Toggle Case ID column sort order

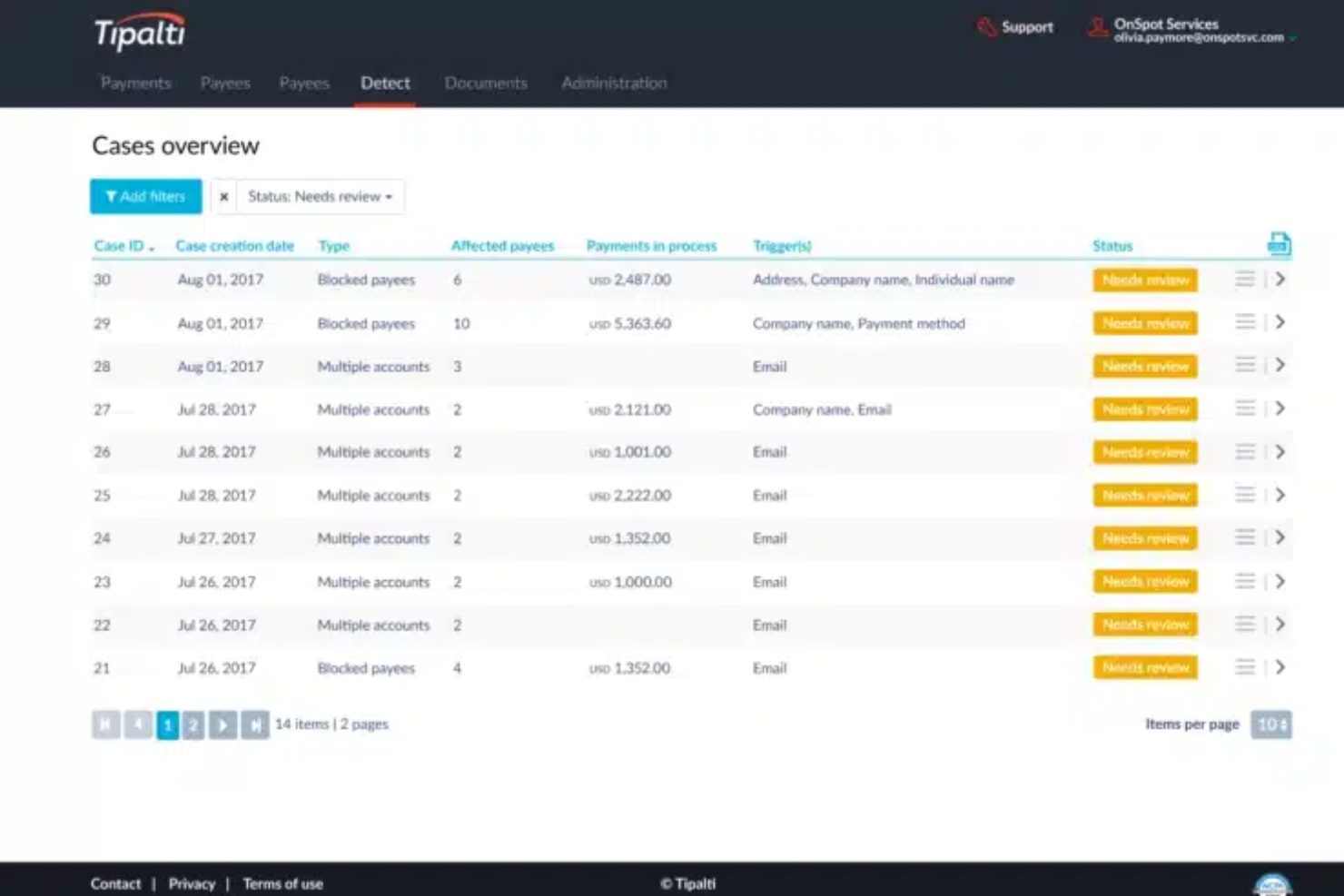(x=124, y=245)
